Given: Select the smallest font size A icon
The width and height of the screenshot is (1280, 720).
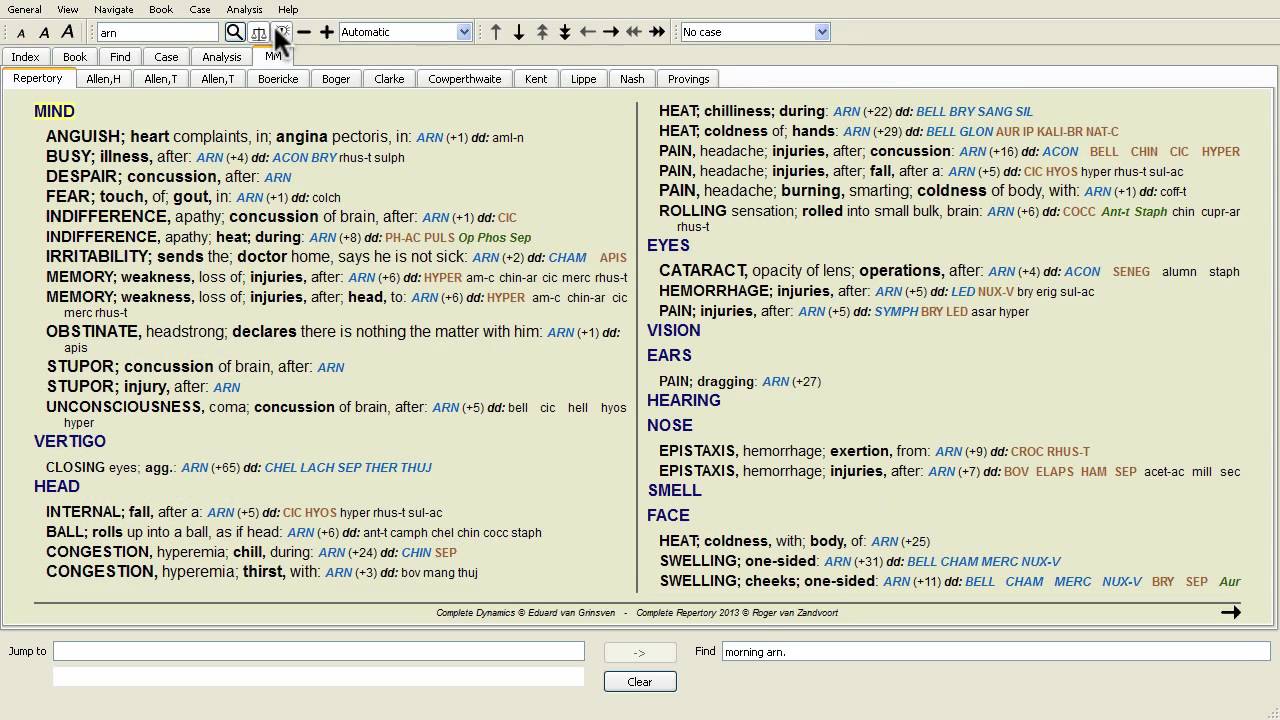Looking at the screenshot, I should point(21,33).
